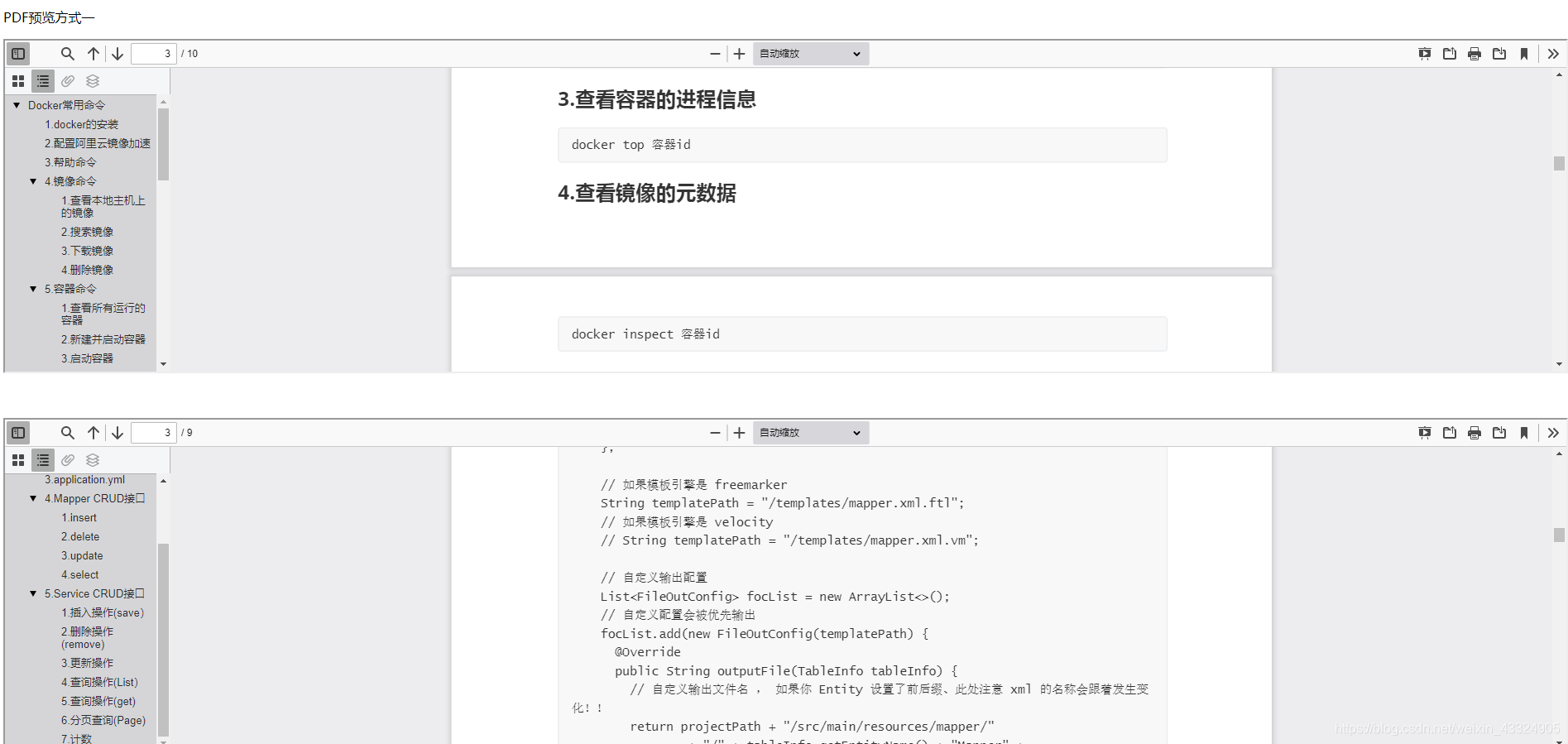Open outline item 2.配置阿里云镜像加速
The image size is (1568, 744).
[x=98, y=143]
